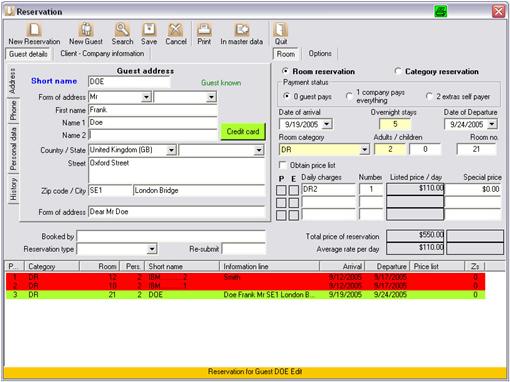Open the second Form of address dropdown
Screen dimensions: 510x382
click(211, 97)
